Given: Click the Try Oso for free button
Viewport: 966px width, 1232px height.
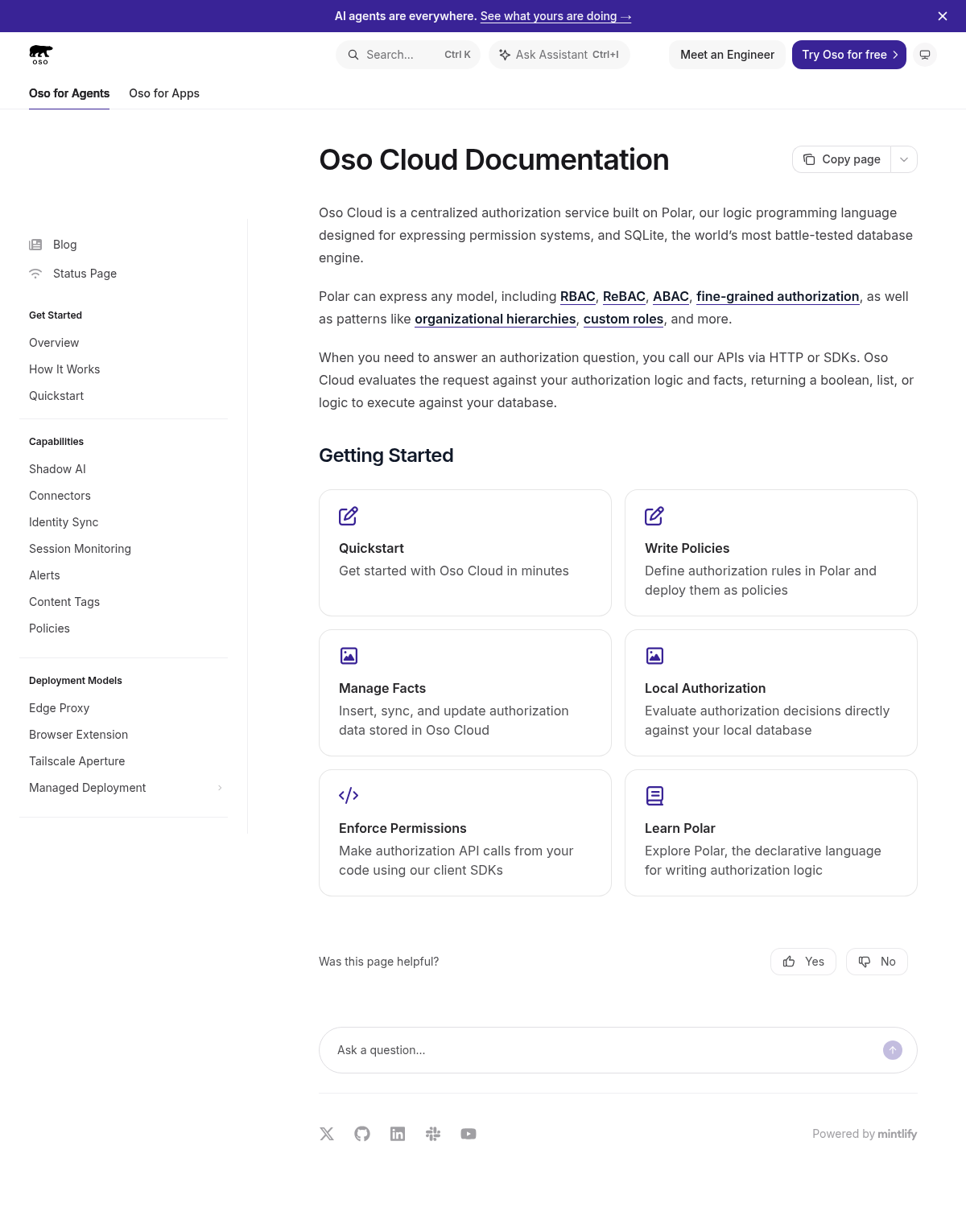Looking at the screenshot, I should [849, 55].
